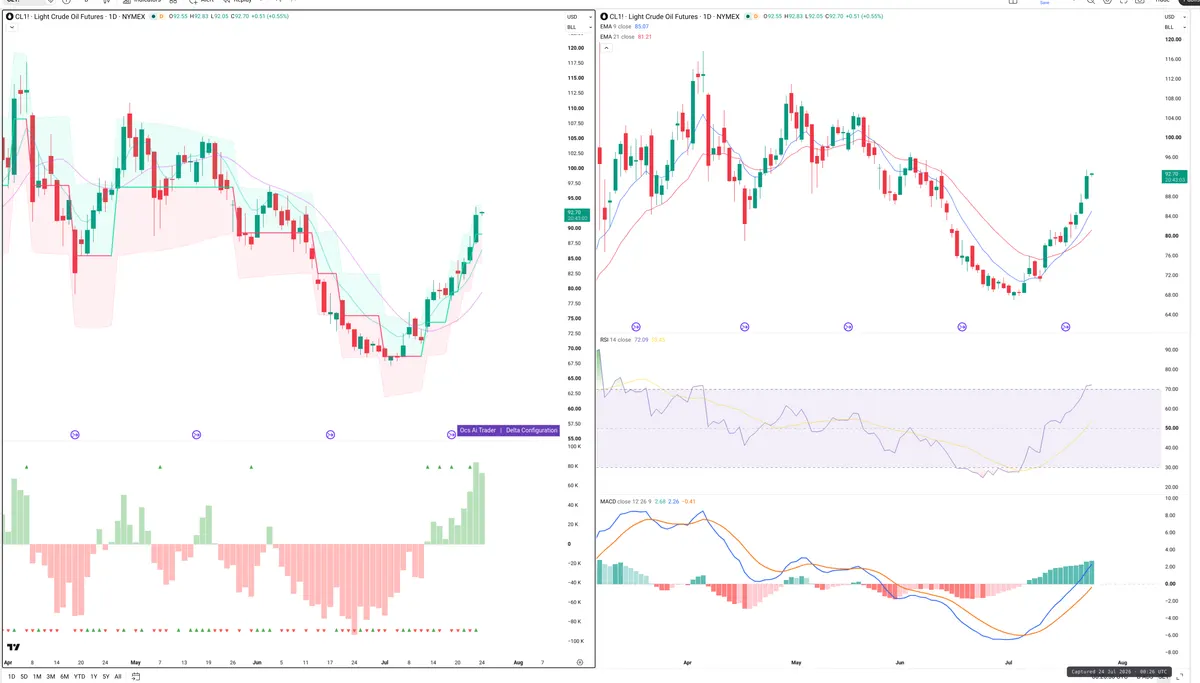Image resolution: width=1200 pixels, height=683 pixels.
Task: Select the All time range
Action: click(x=118, y=676)
